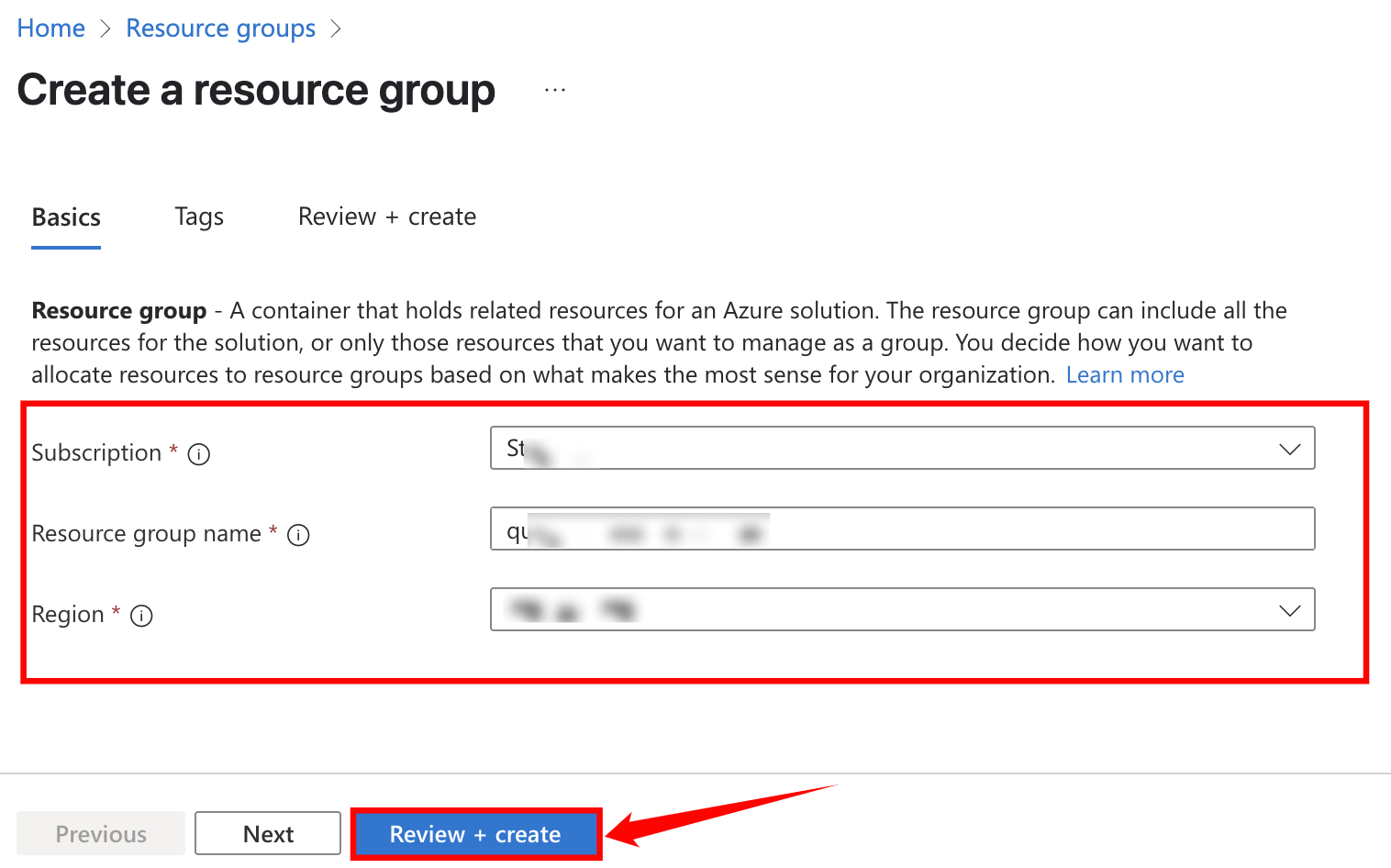Click the Next button
Screen dimensions: 1391x868
pos(267,833)
